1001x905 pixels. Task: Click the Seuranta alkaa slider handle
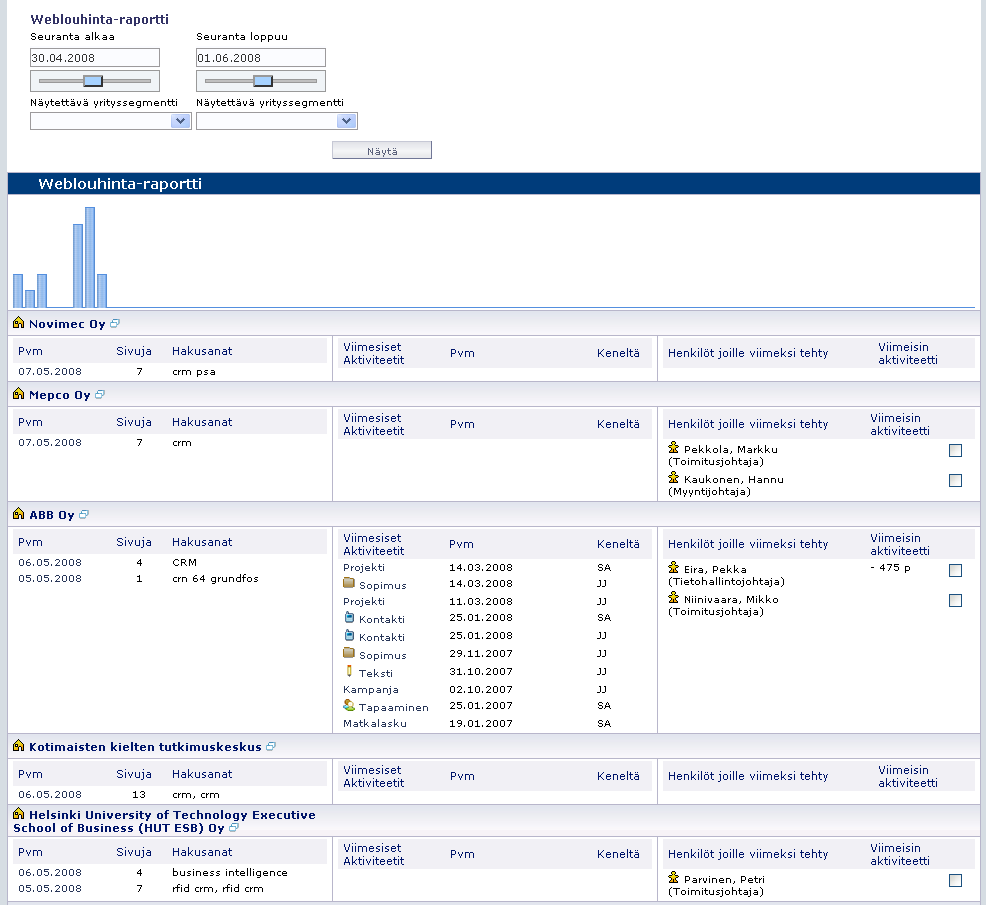pos(93,81)
